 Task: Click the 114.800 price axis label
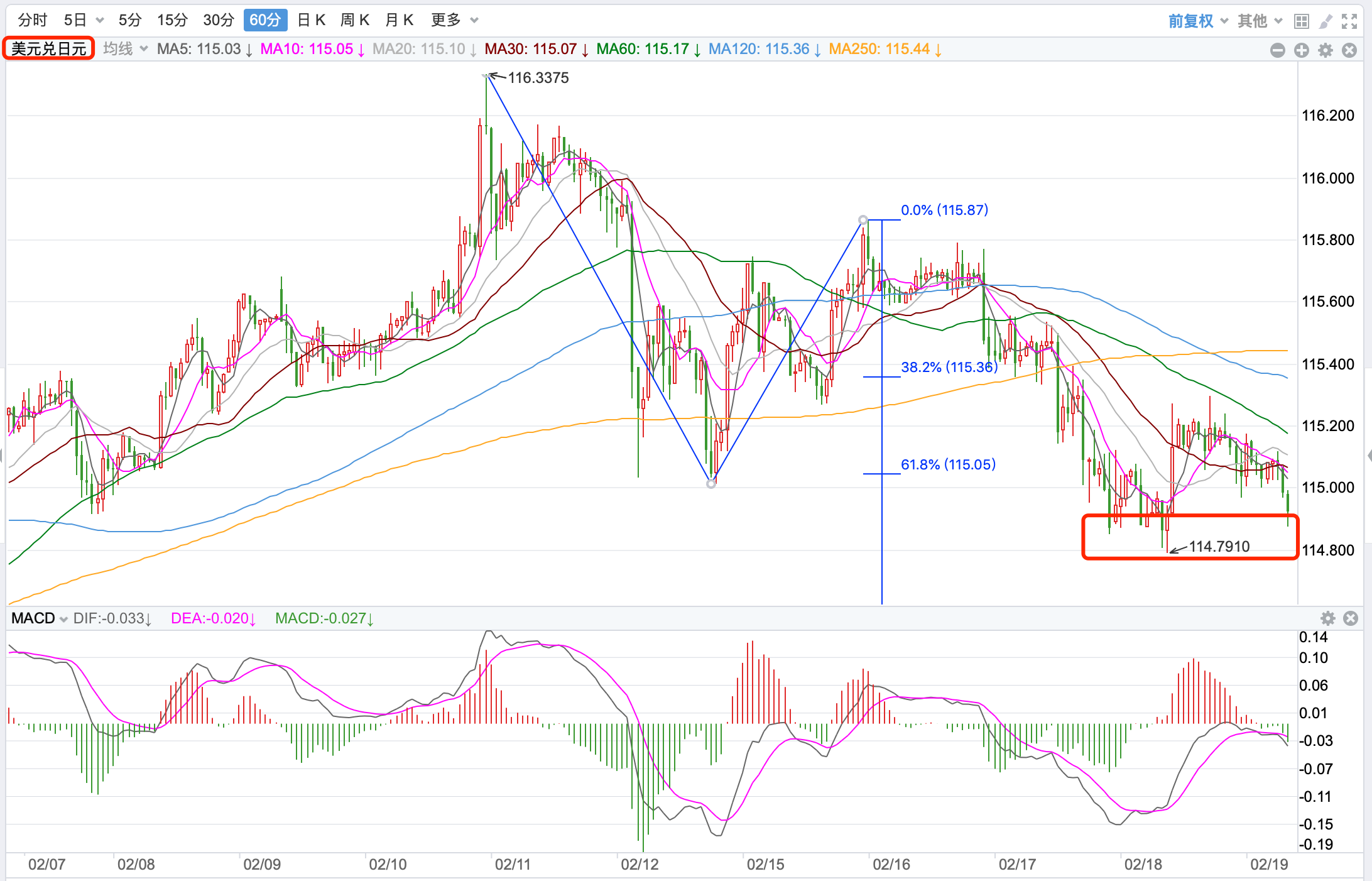[x=1328, y=550]
